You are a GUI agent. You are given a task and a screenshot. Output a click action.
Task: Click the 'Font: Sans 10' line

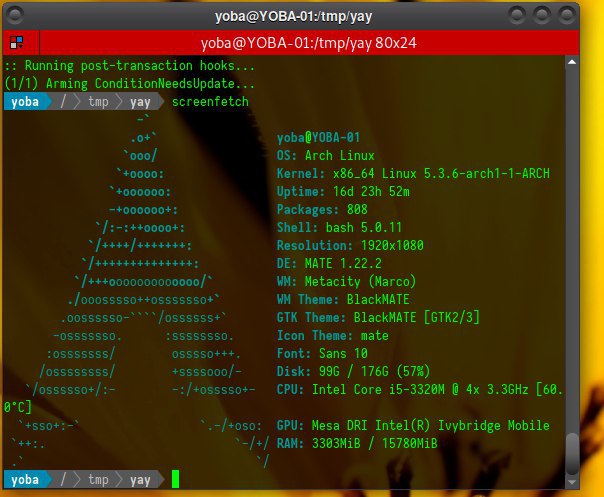(322, 353)
